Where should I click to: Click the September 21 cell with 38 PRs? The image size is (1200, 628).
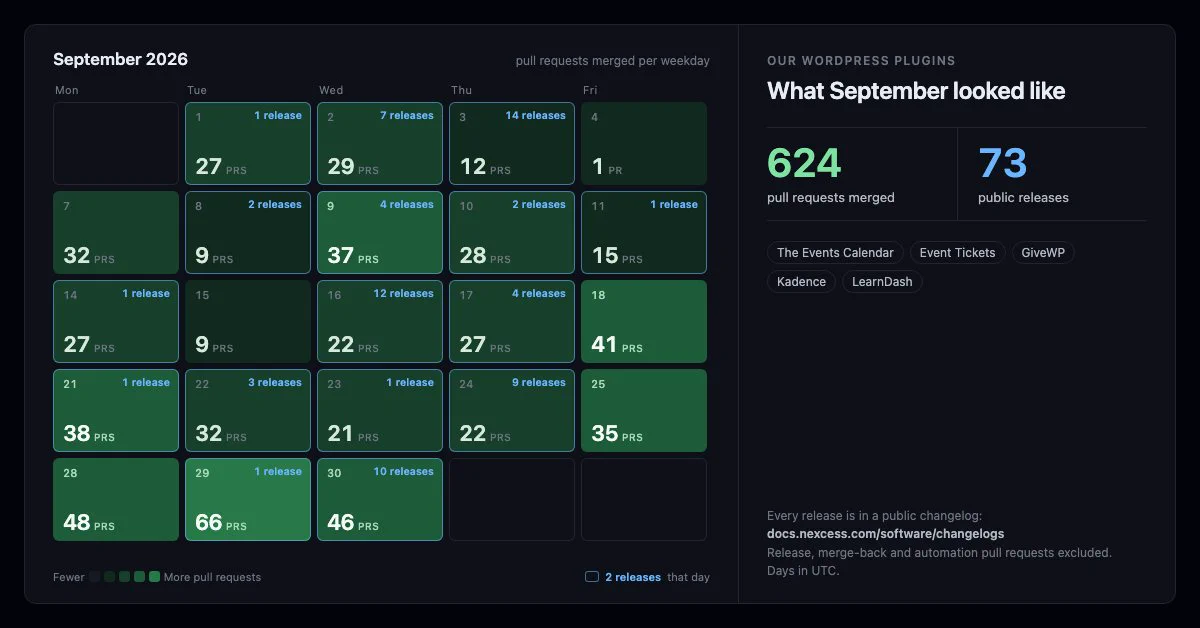(116, 411)
